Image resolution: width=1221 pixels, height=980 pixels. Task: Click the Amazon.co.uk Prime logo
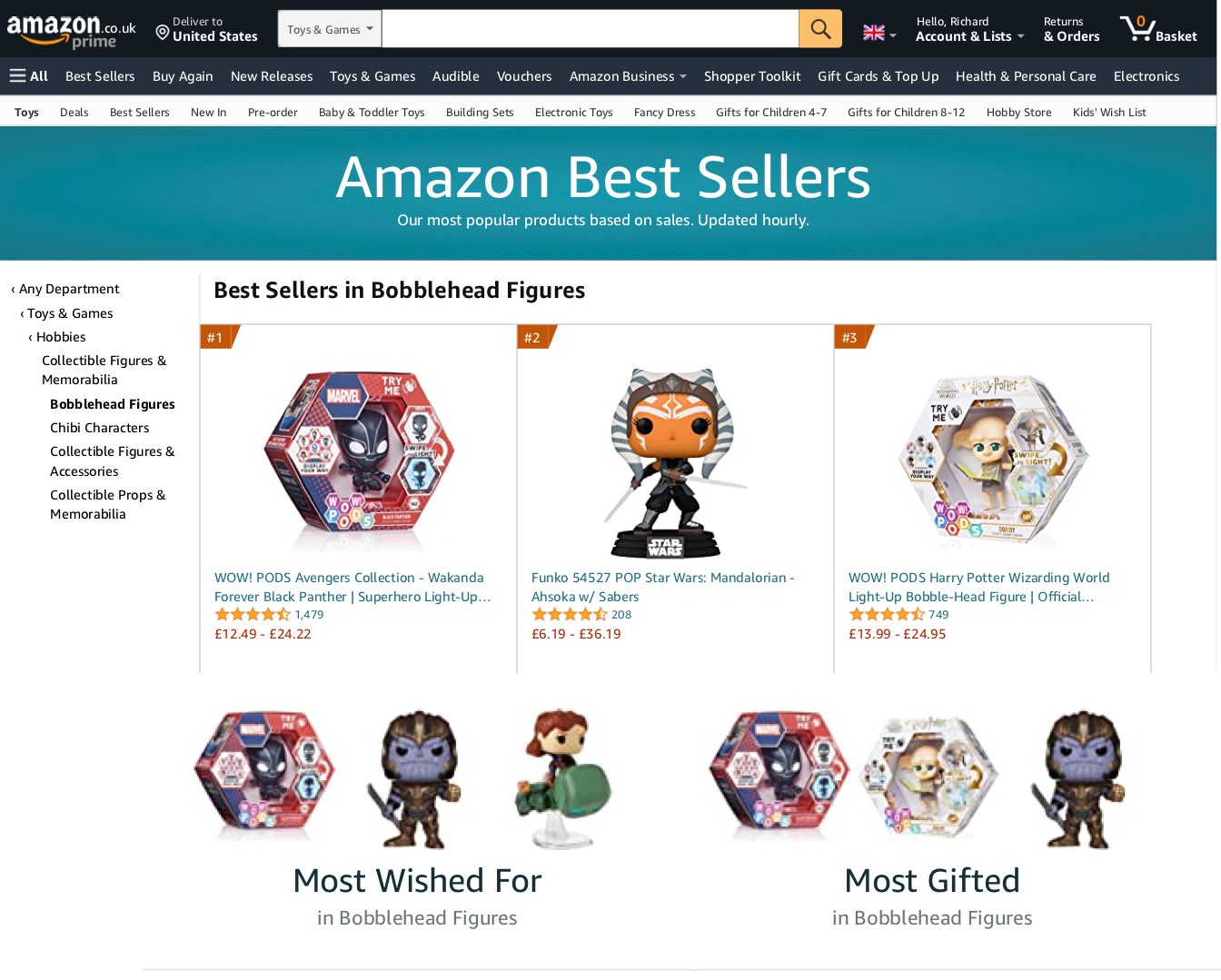tap(71, 31)
